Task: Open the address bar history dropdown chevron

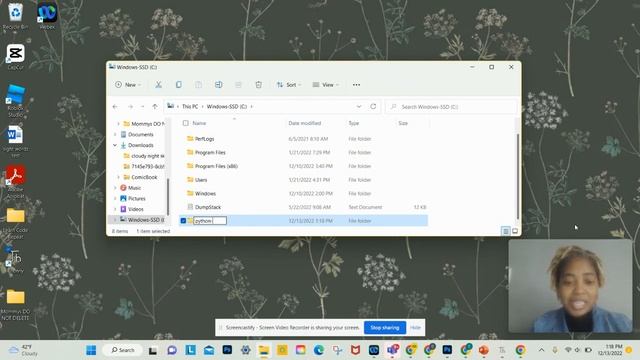Action: [359, 107]
